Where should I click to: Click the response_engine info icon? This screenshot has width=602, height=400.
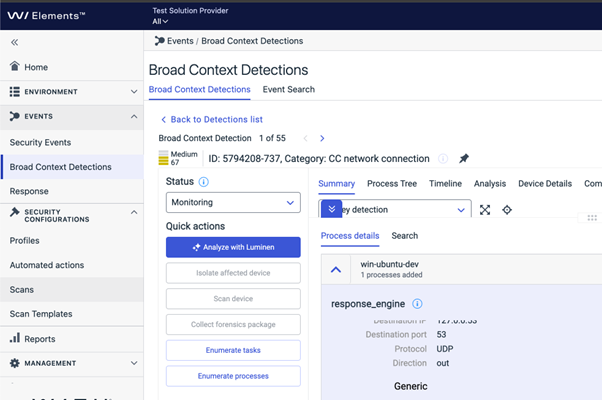tap(417, 304)
